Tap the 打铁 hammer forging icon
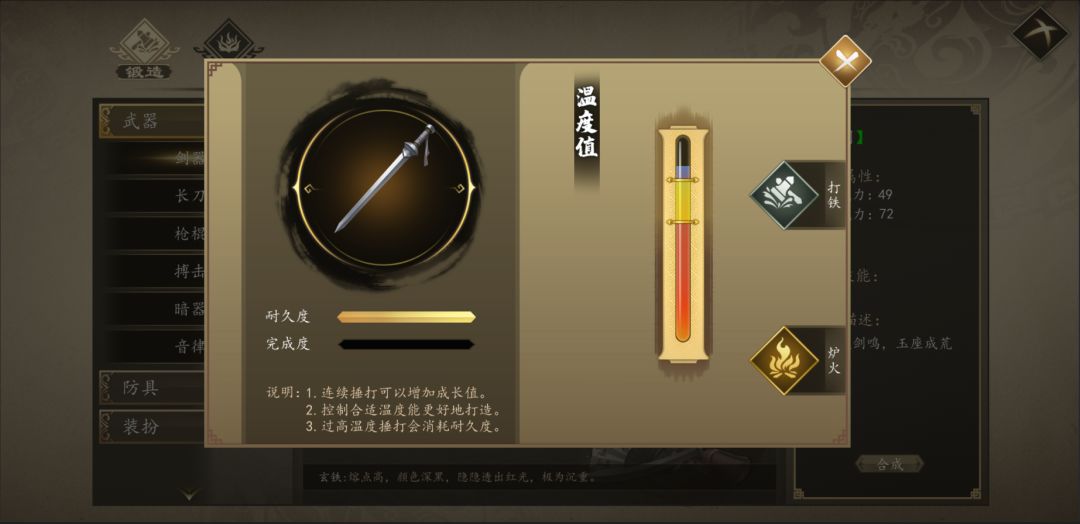1080x524 pixels. pos(783,196)
